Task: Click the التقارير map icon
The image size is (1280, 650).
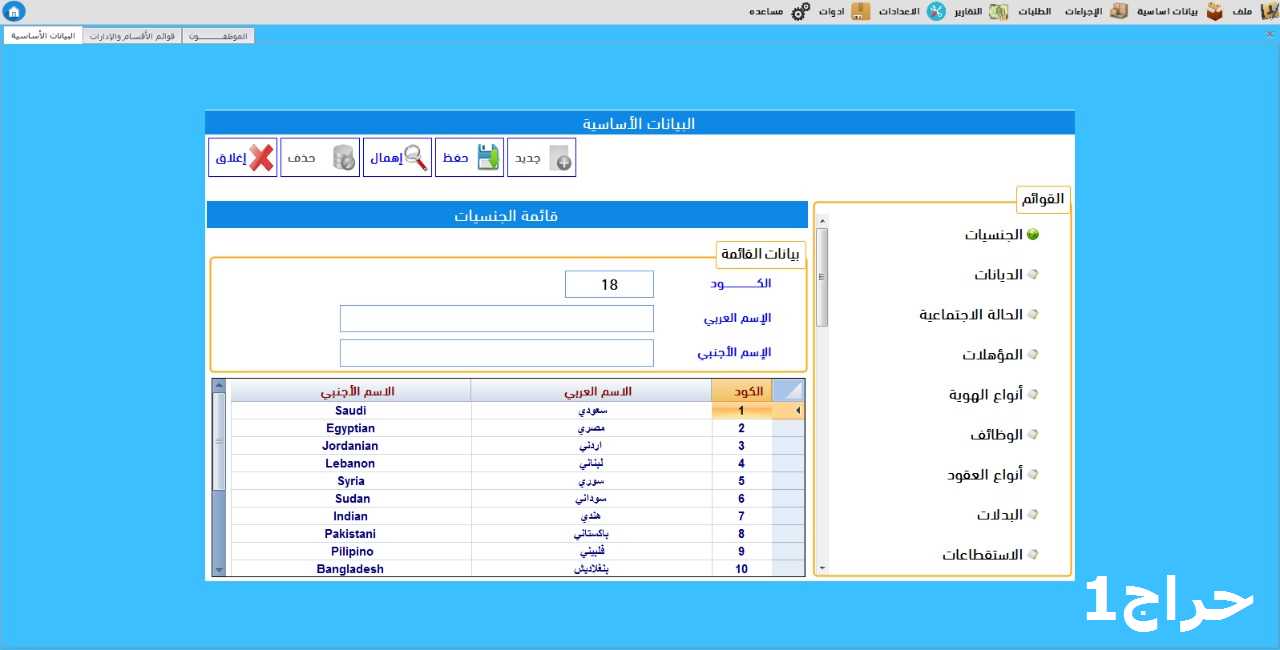Action: pos(998,11)
